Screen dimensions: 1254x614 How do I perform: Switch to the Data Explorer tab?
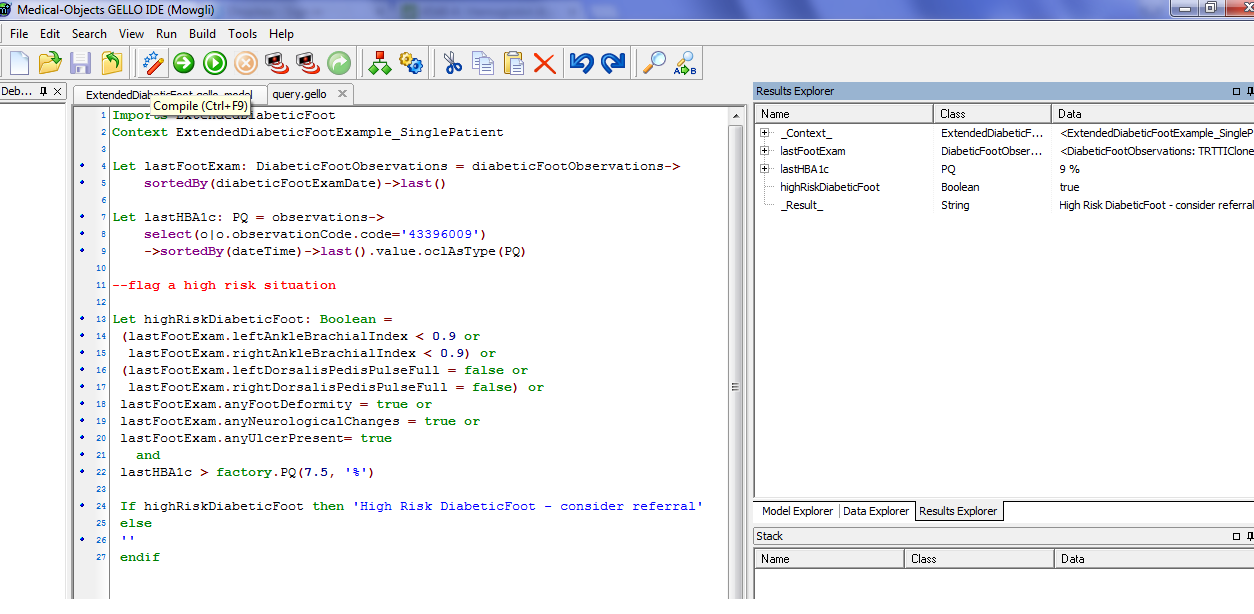876,511
